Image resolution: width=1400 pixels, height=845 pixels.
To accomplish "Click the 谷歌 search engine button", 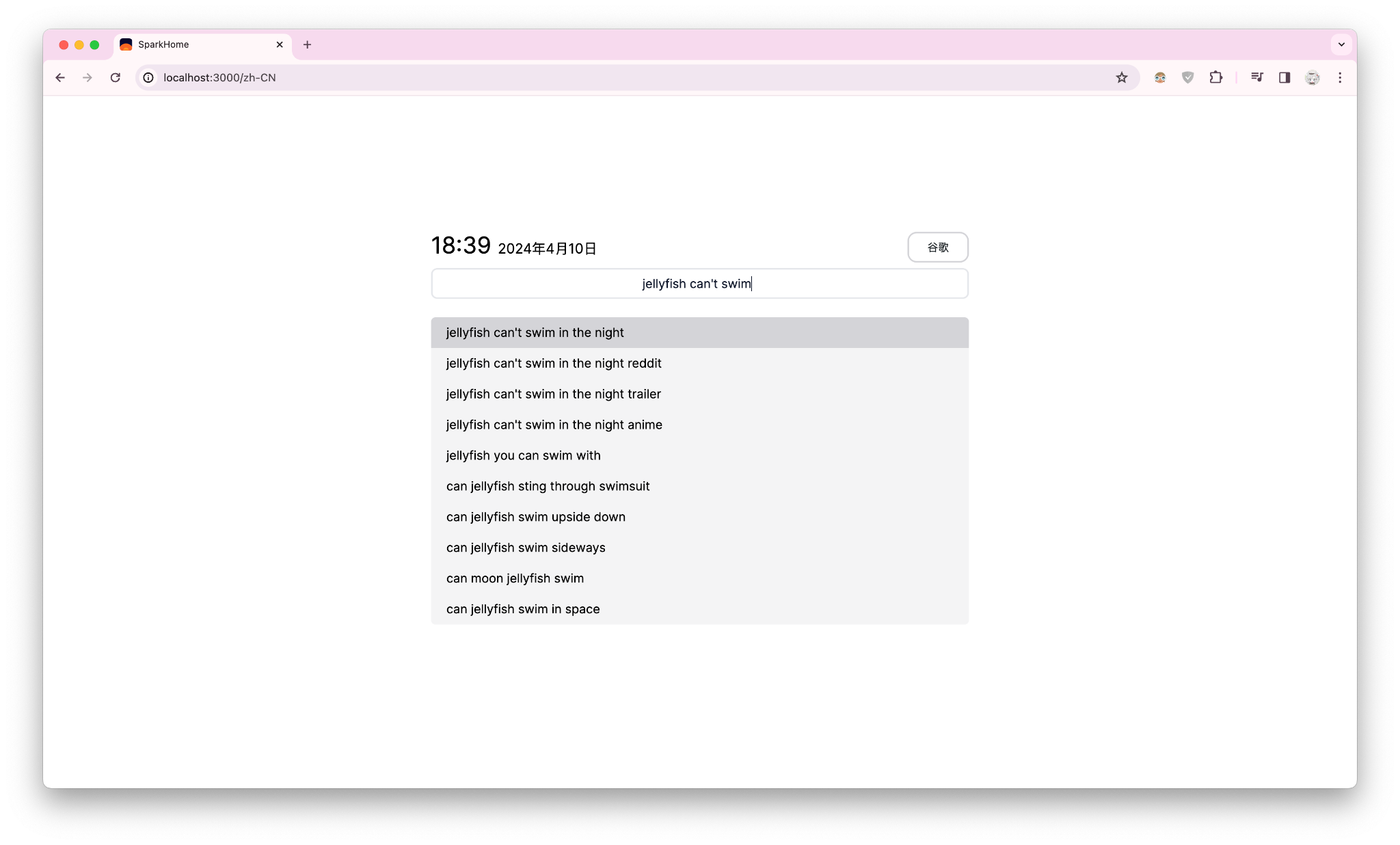I will pos(937,247).
